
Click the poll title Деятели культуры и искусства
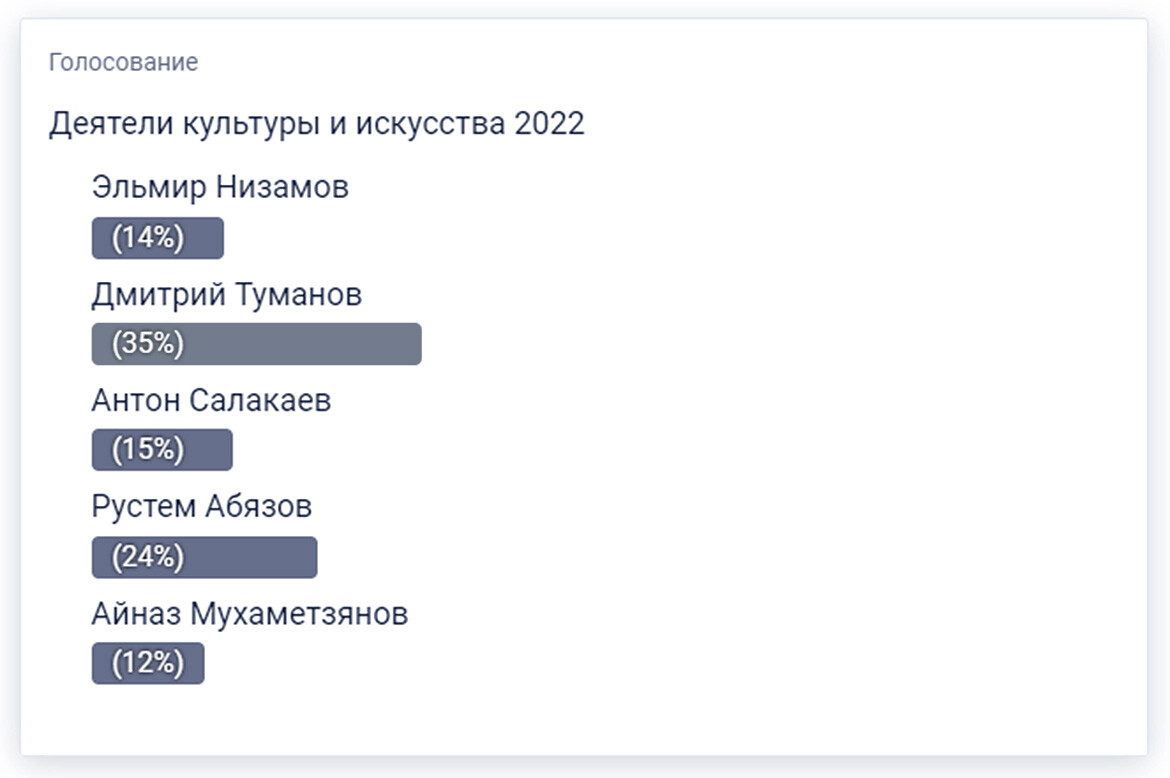(278, 124)
